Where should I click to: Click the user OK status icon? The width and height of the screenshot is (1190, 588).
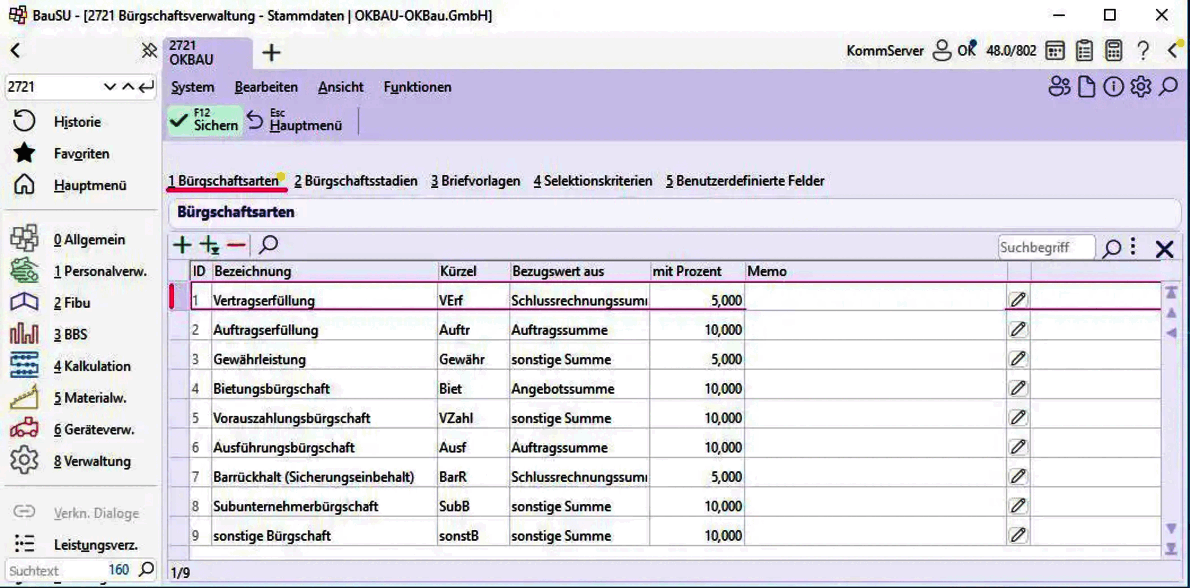(954, 51)
